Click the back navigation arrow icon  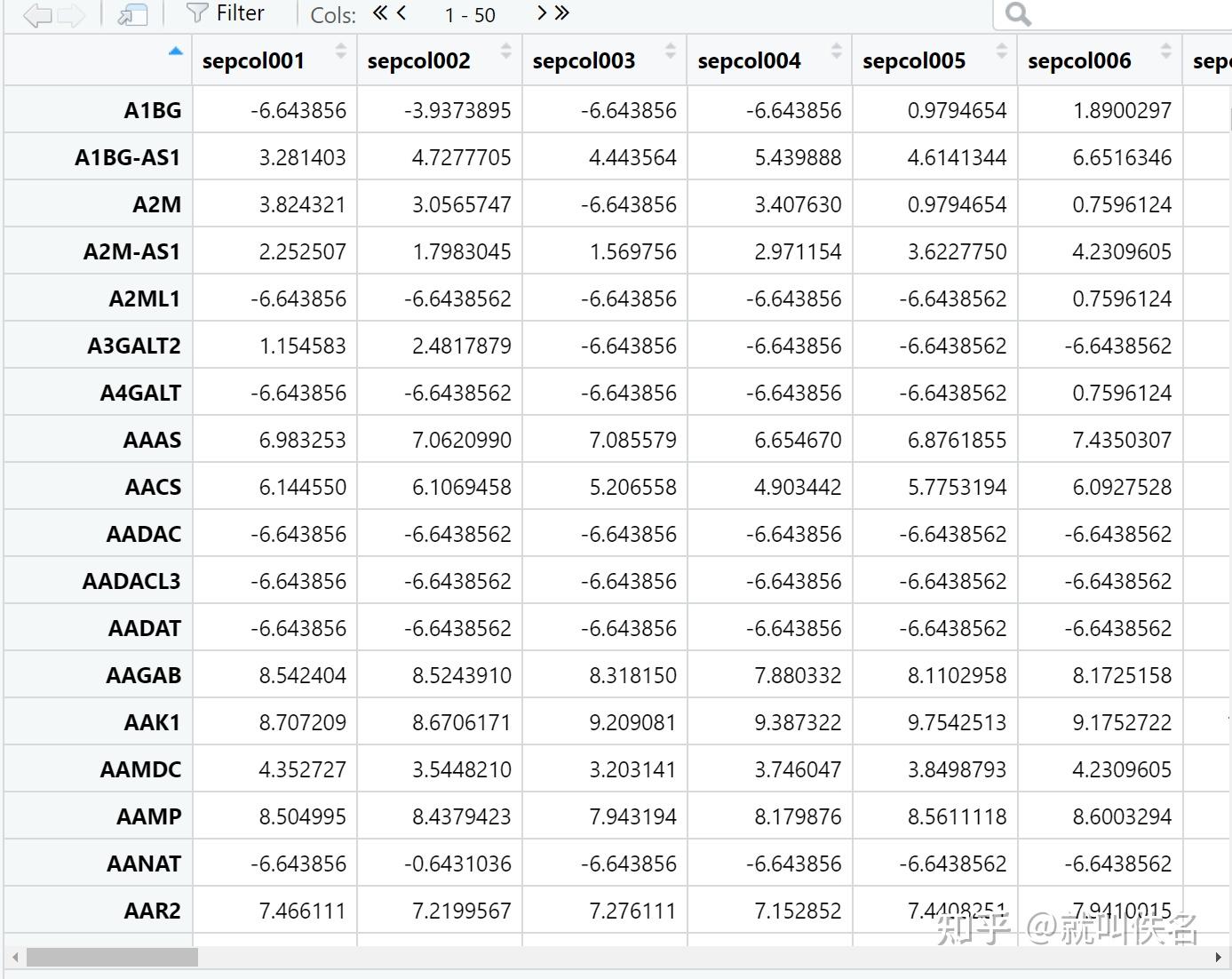click(36, 14)
